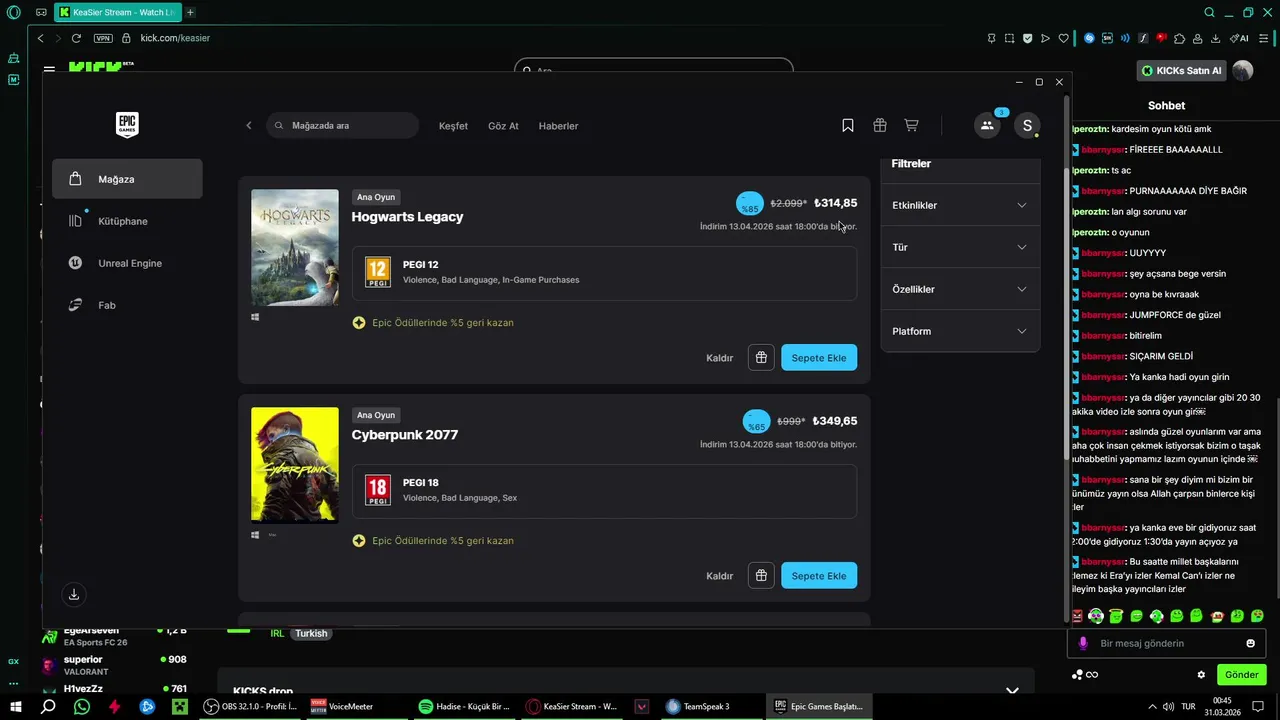Reload the kick.com page
This screenshot has height=720, width=1280.
(76, 38)
